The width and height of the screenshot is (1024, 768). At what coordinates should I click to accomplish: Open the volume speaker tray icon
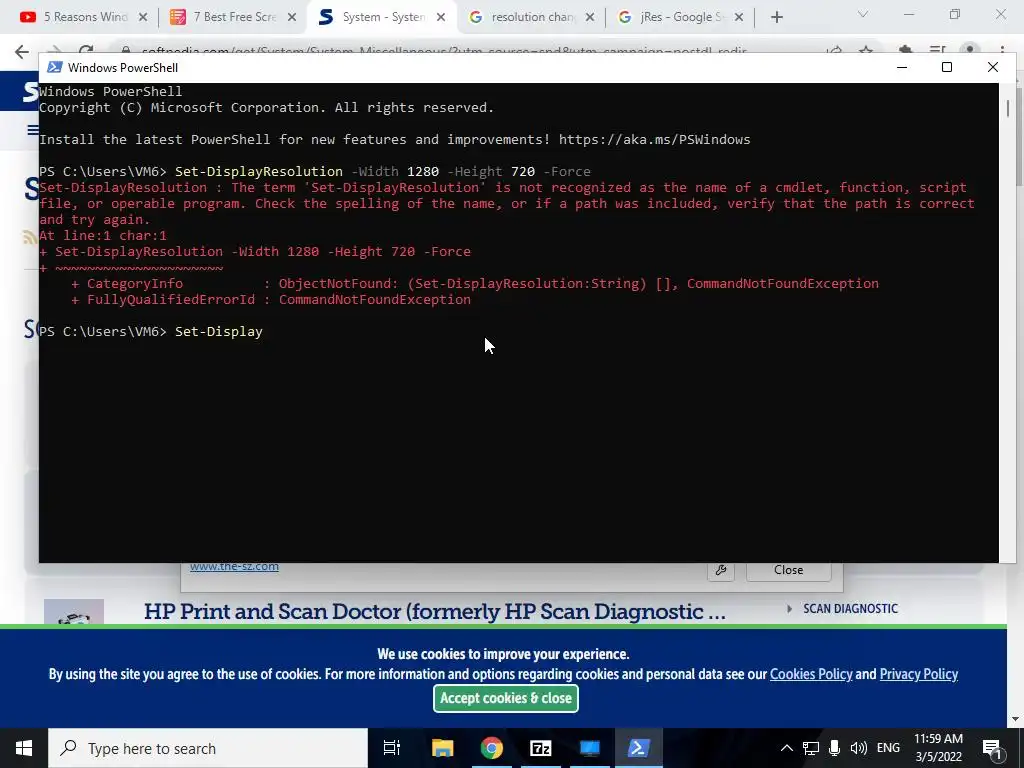tap(859, 748)
